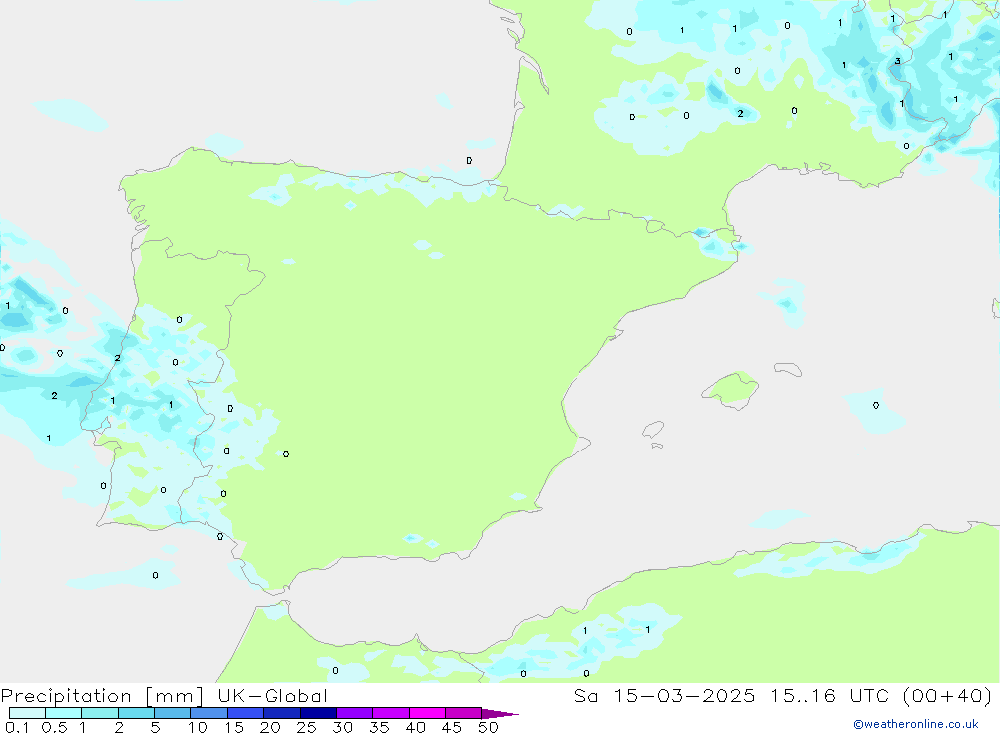Click the Precipitation [mm] title text
This screenshot has height=733, width=1000.
[102, 696]
